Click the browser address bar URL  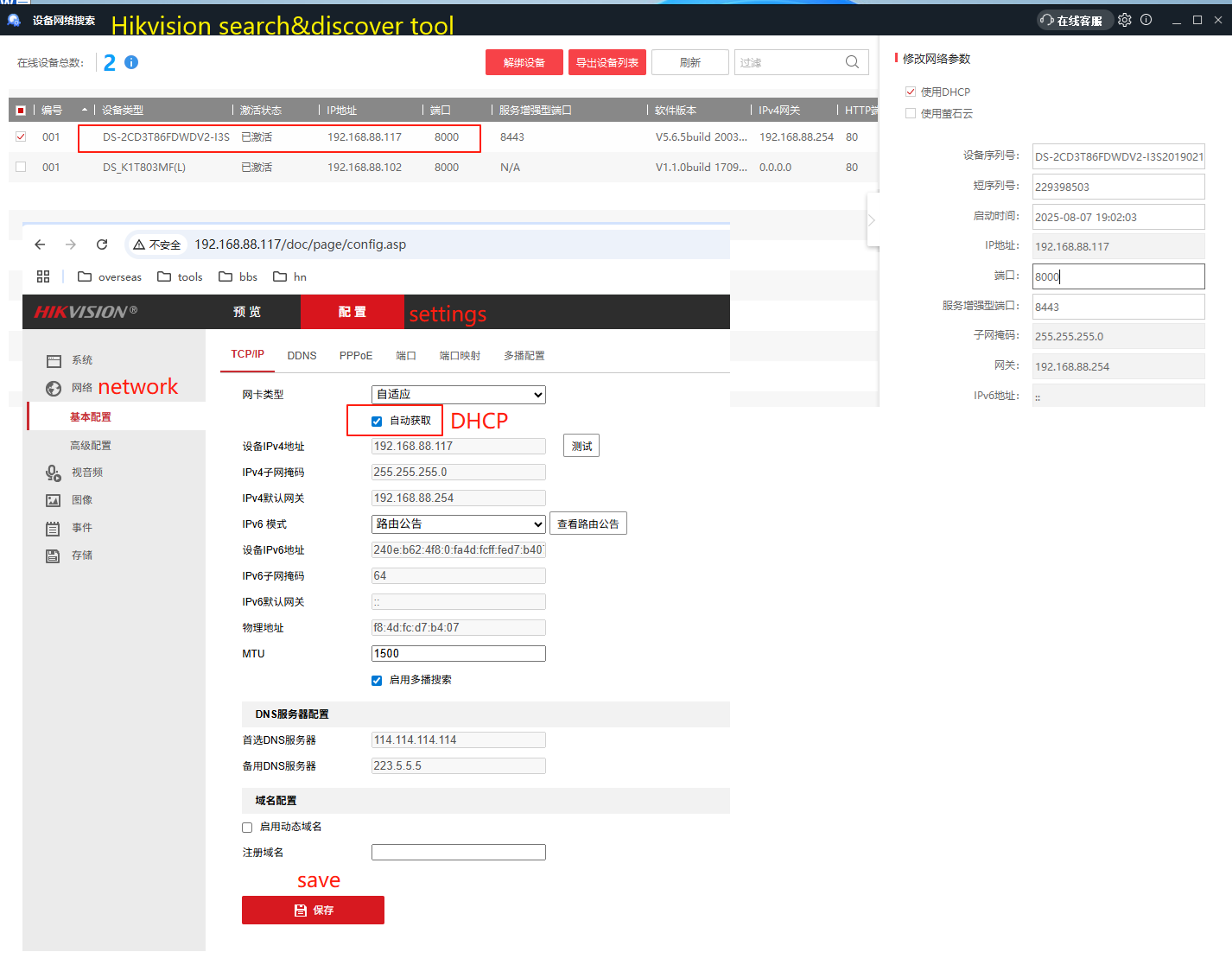pyautogui.click(x=300, y=244)
